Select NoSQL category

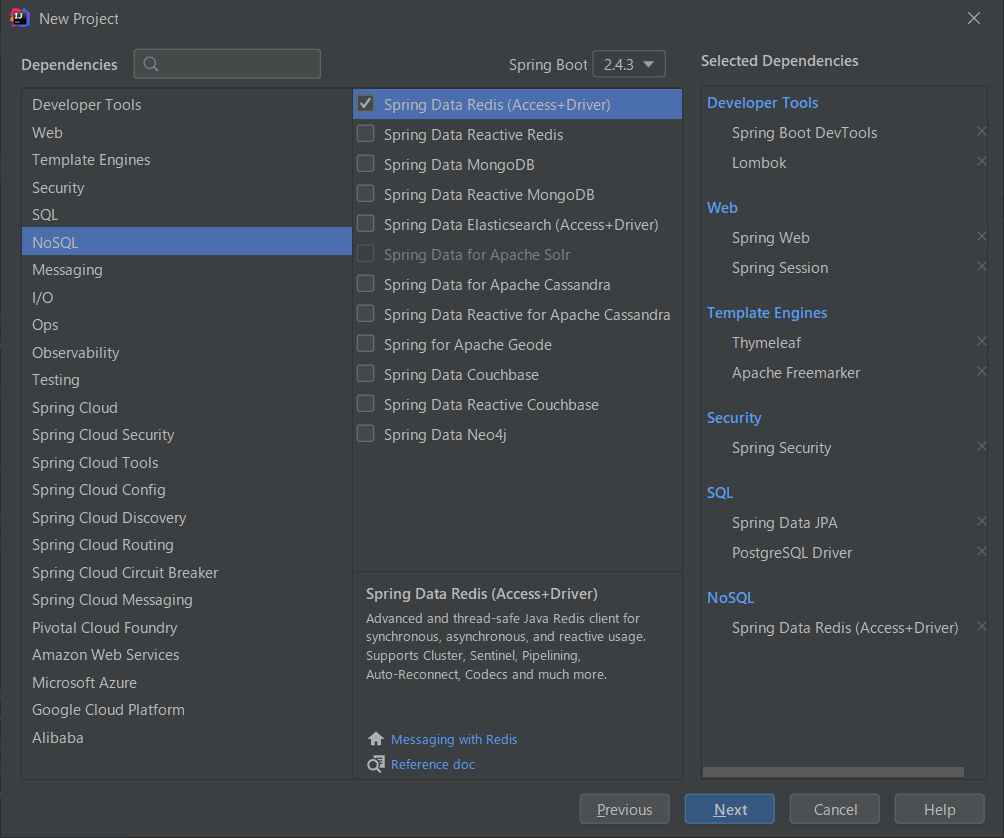[187, 242]
